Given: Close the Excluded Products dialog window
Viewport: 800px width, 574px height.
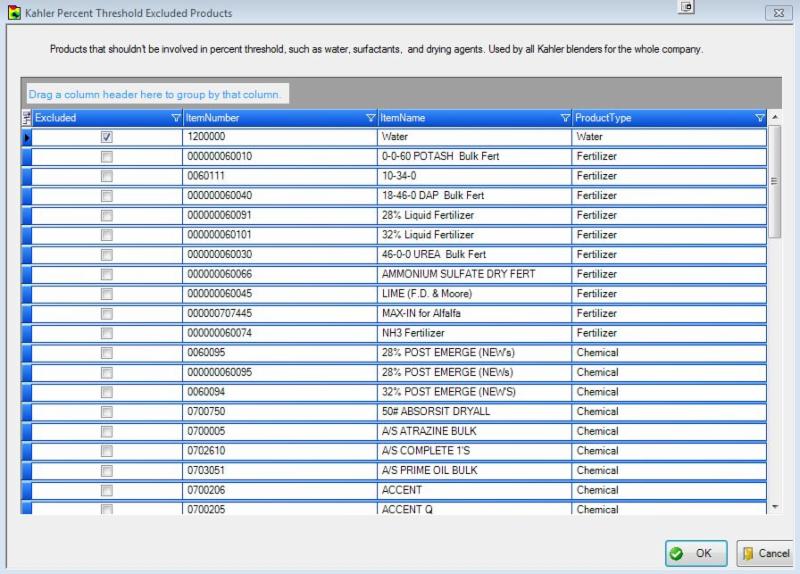Looking at the screenshot, I should coord(777,13).
